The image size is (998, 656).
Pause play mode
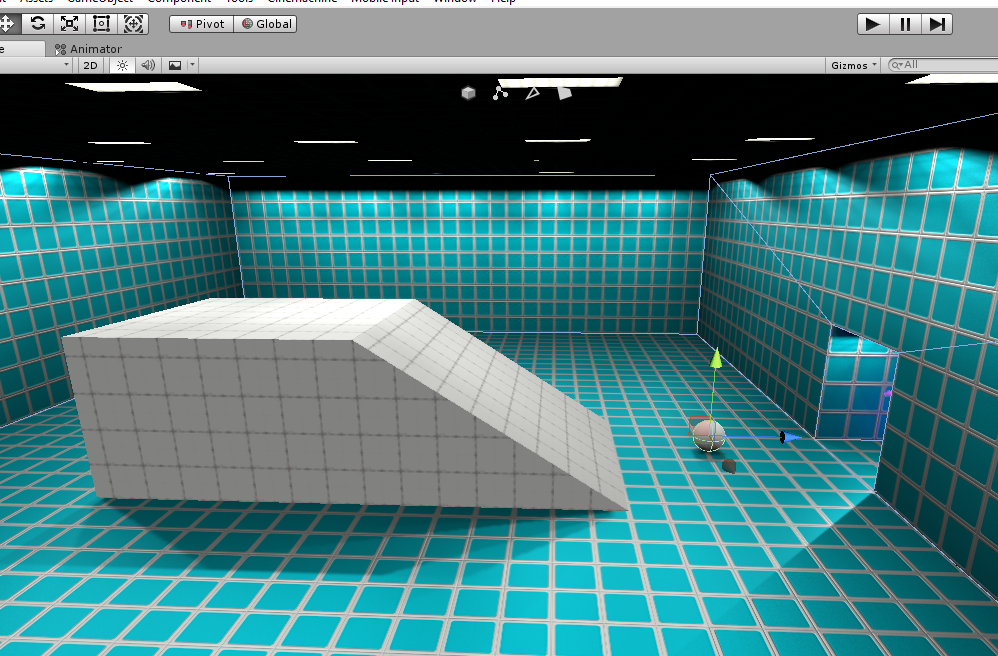905,23
